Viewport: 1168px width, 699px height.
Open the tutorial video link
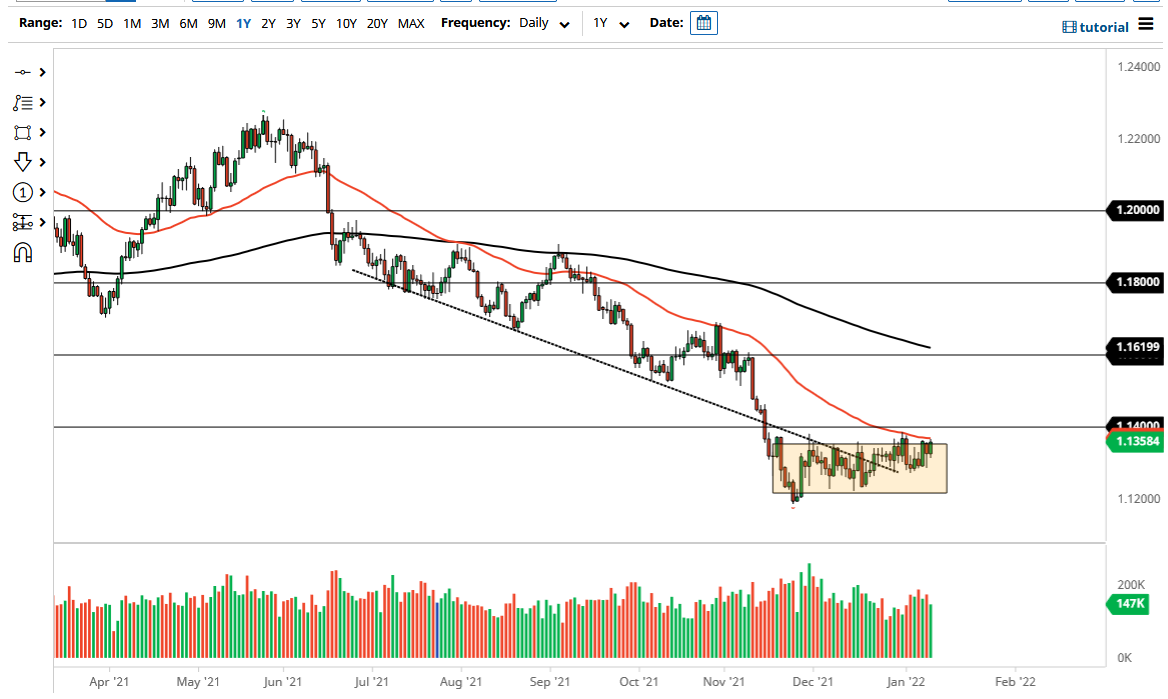point(1097,27)
